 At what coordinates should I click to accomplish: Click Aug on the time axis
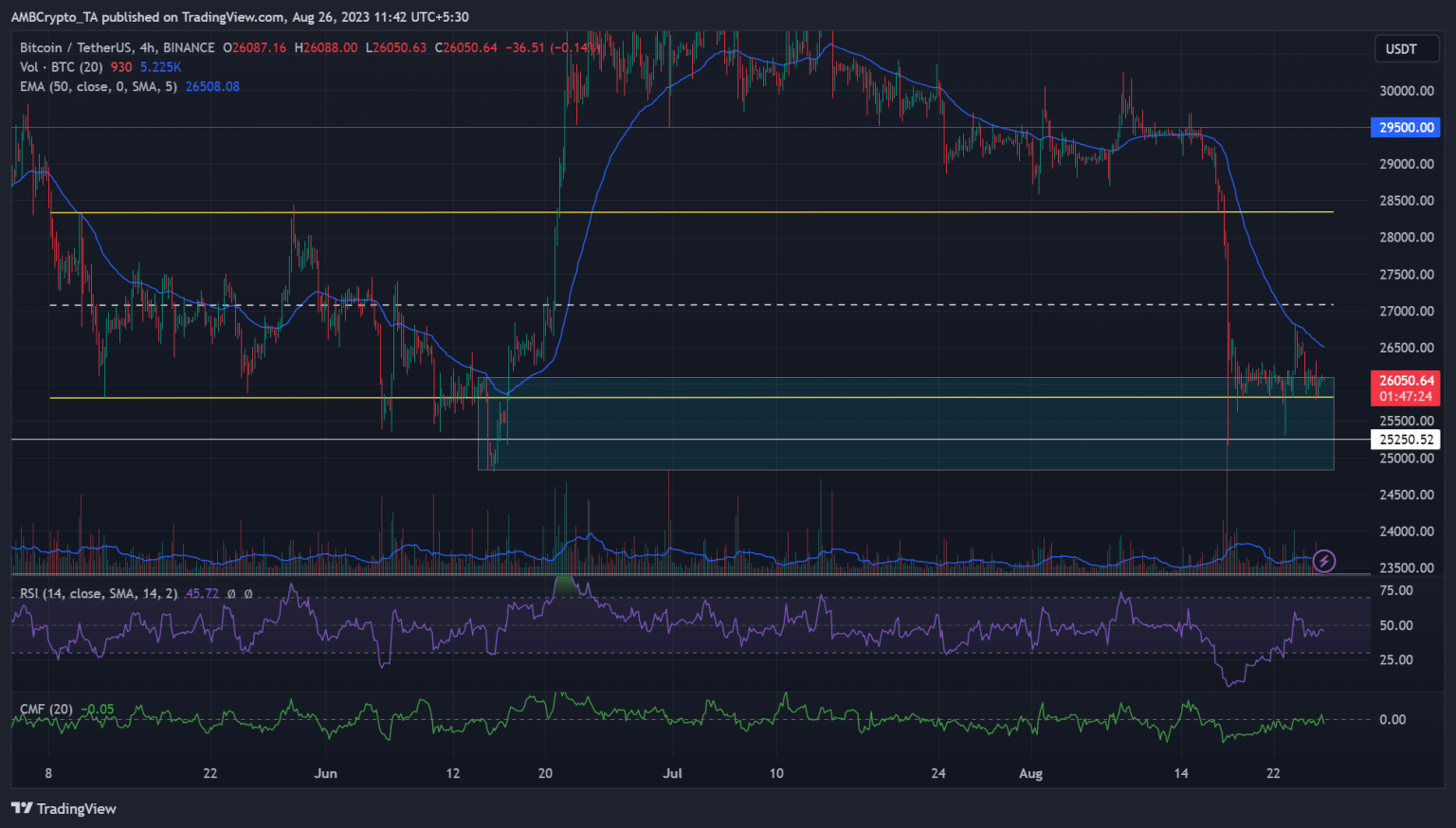point(1030,773)
